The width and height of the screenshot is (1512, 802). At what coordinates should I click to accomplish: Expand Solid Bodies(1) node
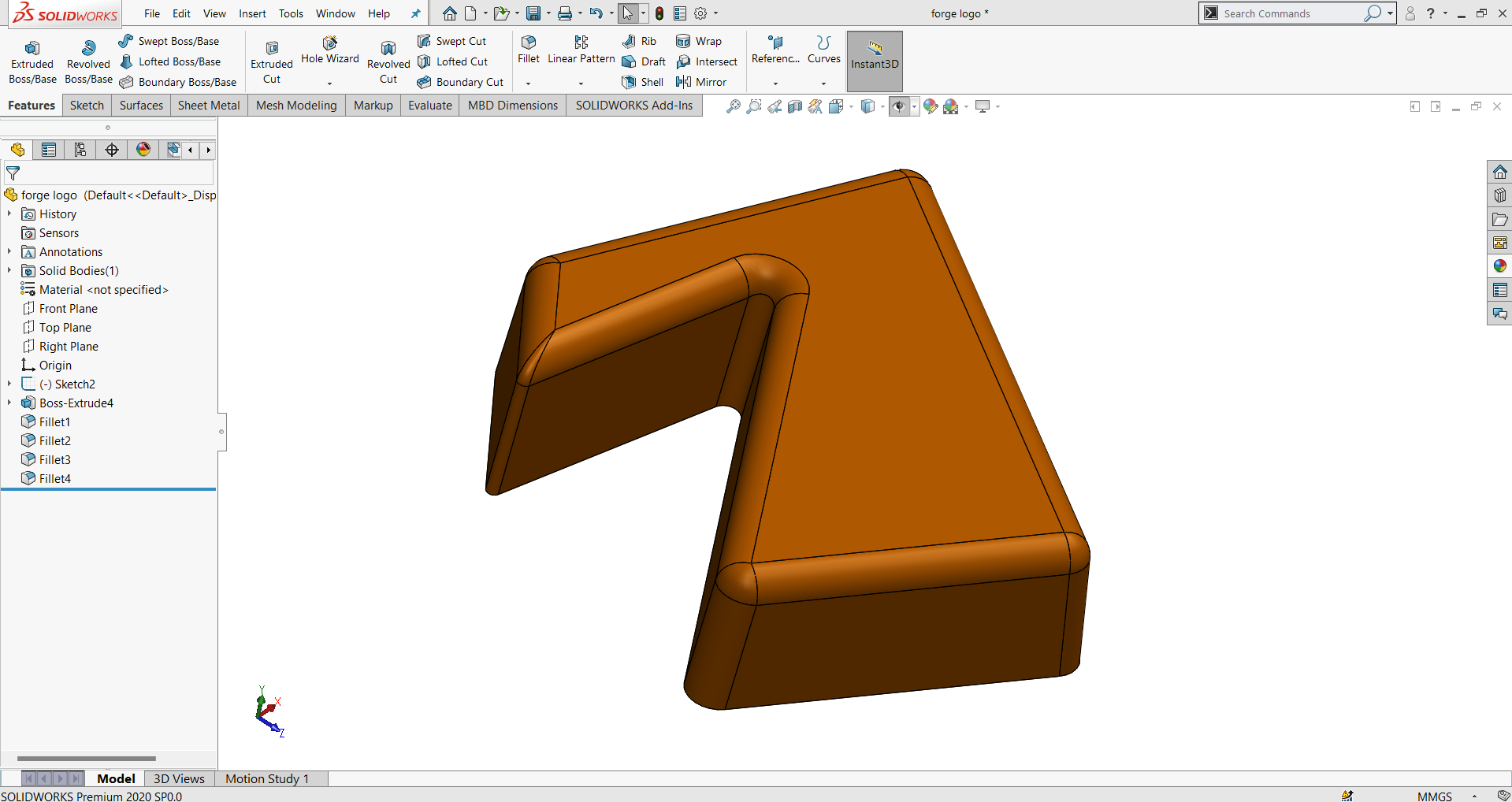click(x=9, y=270)
